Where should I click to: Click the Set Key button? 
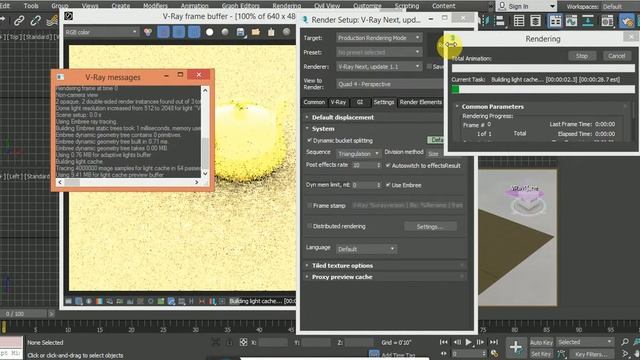(541, 354)
